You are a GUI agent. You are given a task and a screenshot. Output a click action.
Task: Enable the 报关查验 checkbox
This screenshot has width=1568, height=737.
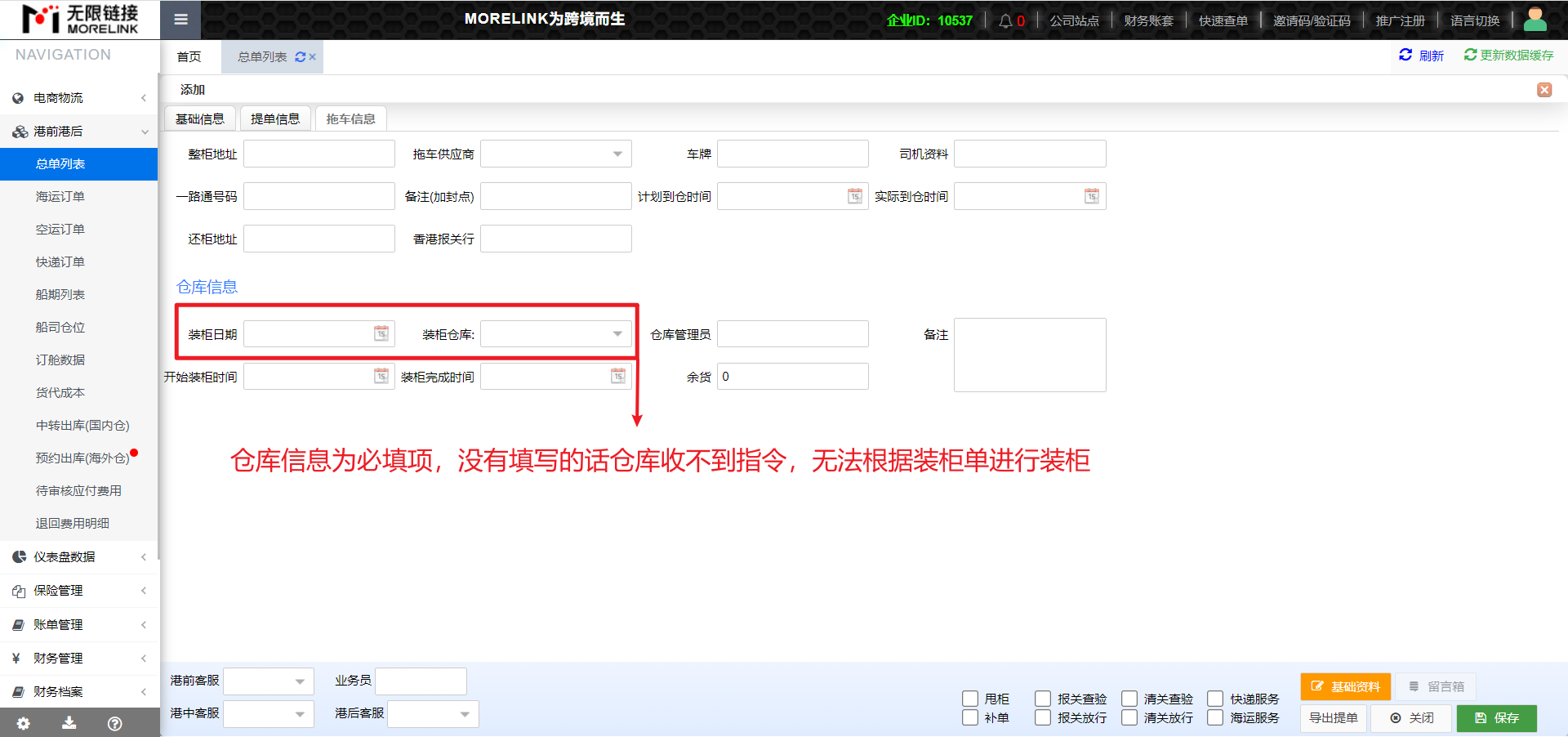coord(1043,699)
